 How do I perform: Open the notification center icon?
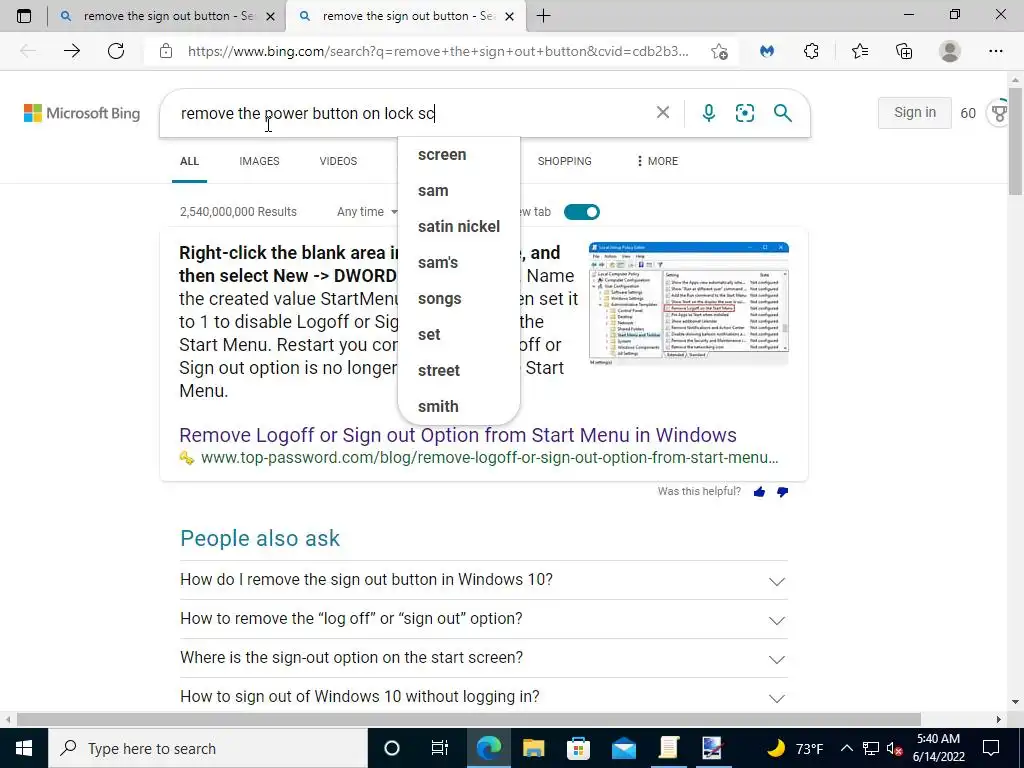[x=991, y=748]
